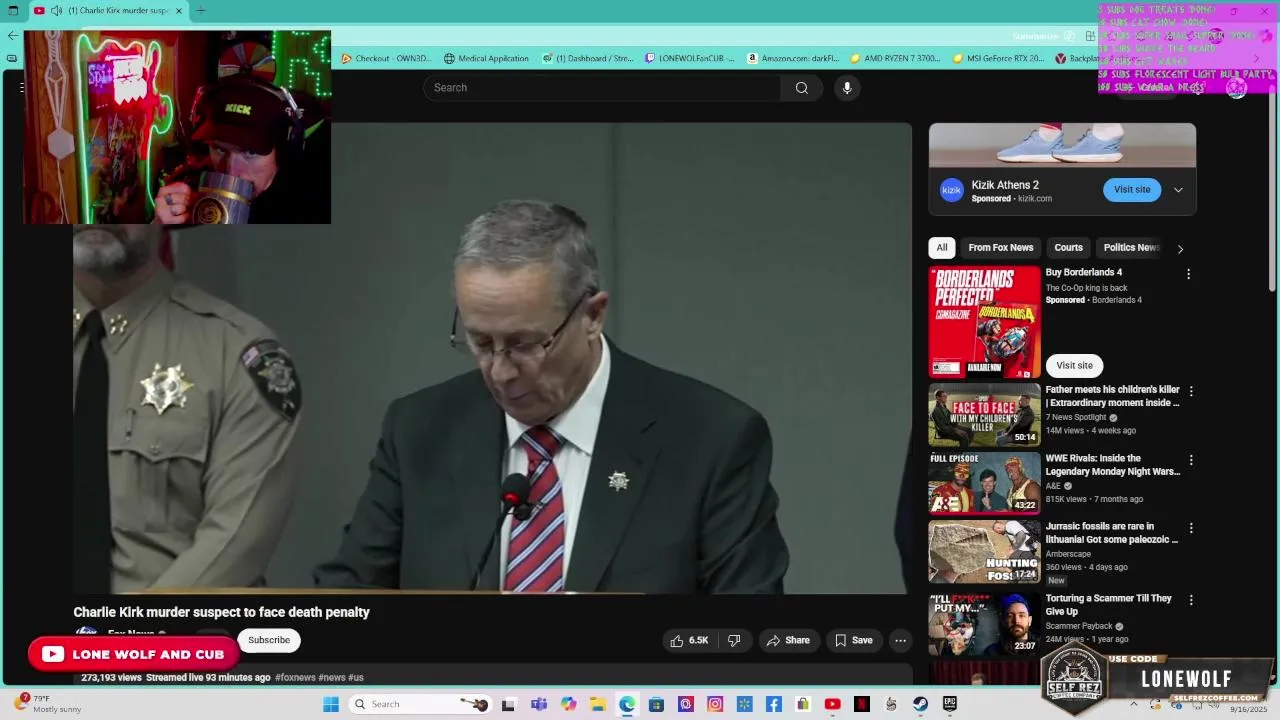Open Dashboard / Stre... bookmark
This screenshot has width=1280, height=720.
click(587, 58)
